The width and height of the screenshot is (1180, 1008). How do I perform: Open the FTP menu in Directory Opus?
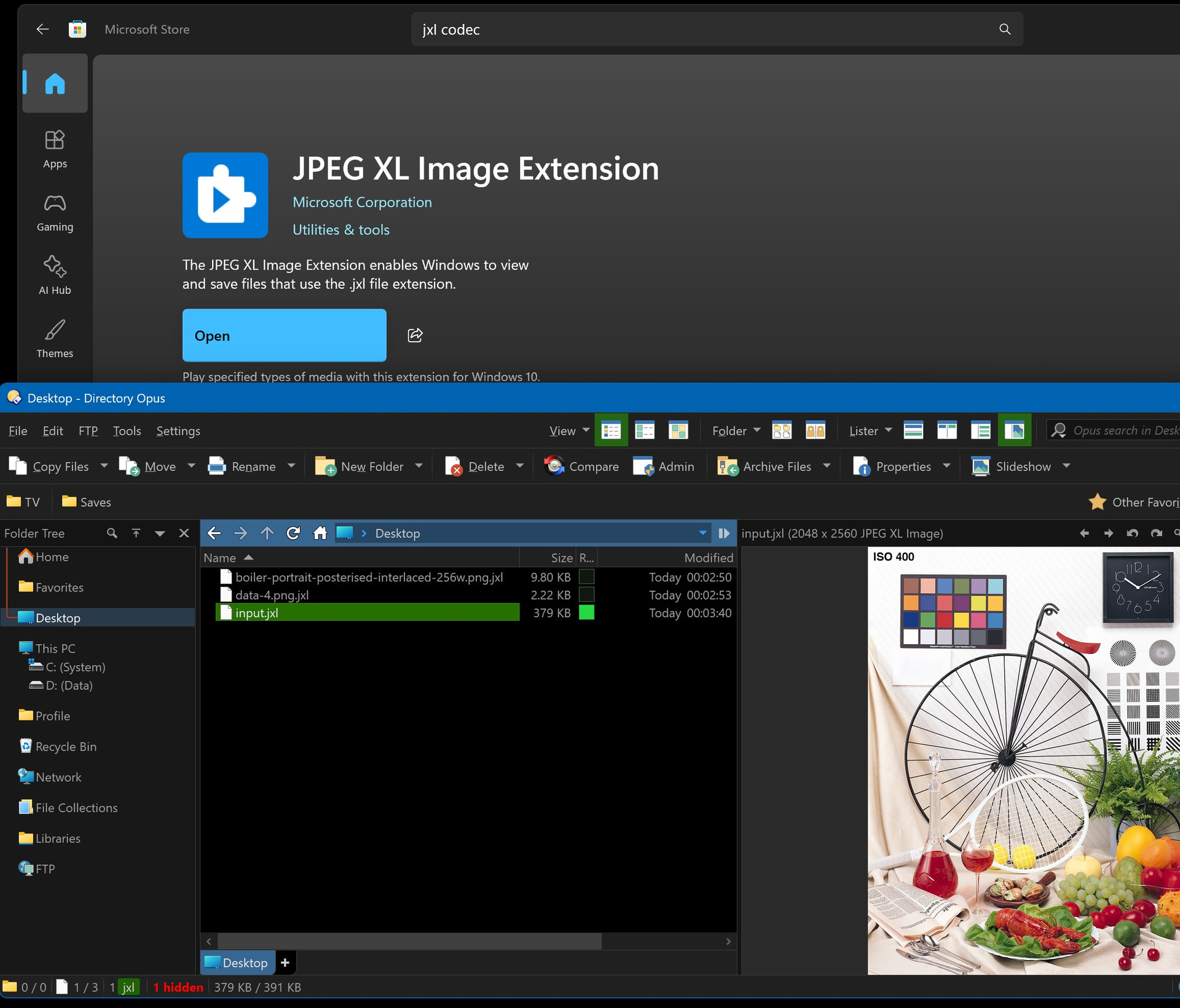(88, 431)
